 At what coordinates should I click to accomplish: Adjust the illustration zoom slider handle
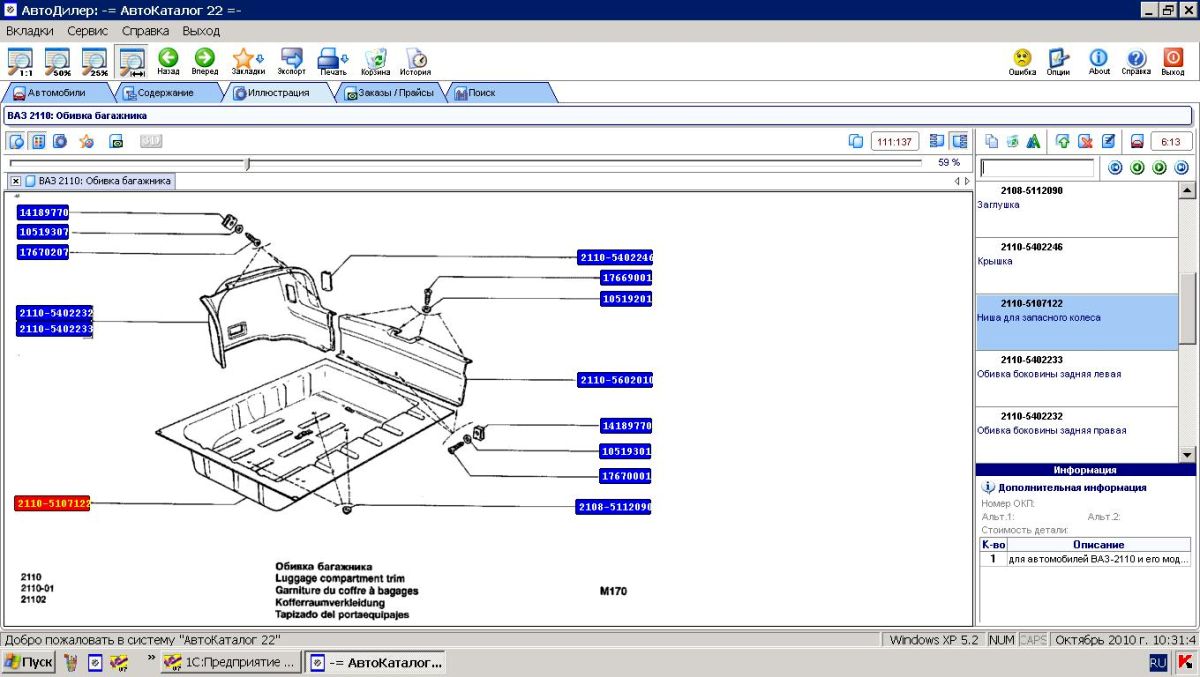coord(247,162)
